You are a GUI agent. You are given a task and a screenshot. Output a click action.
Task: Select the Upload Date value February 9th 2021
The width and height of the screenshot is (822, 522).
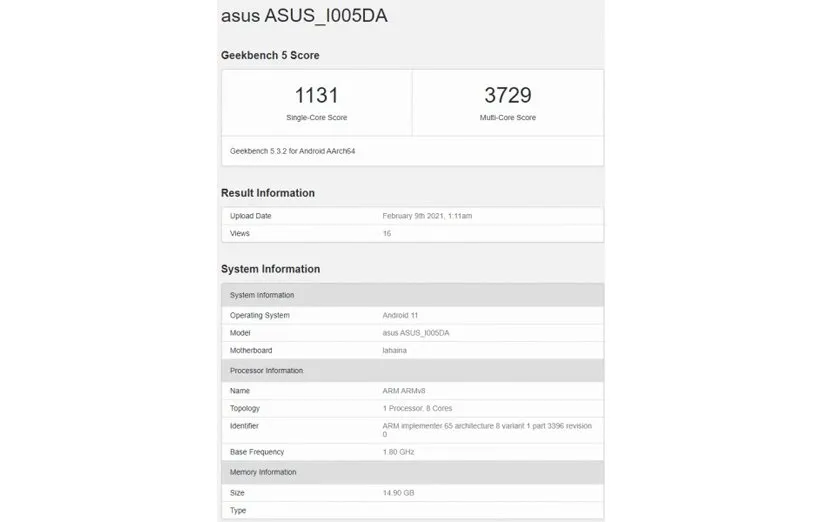pos(427,216)
